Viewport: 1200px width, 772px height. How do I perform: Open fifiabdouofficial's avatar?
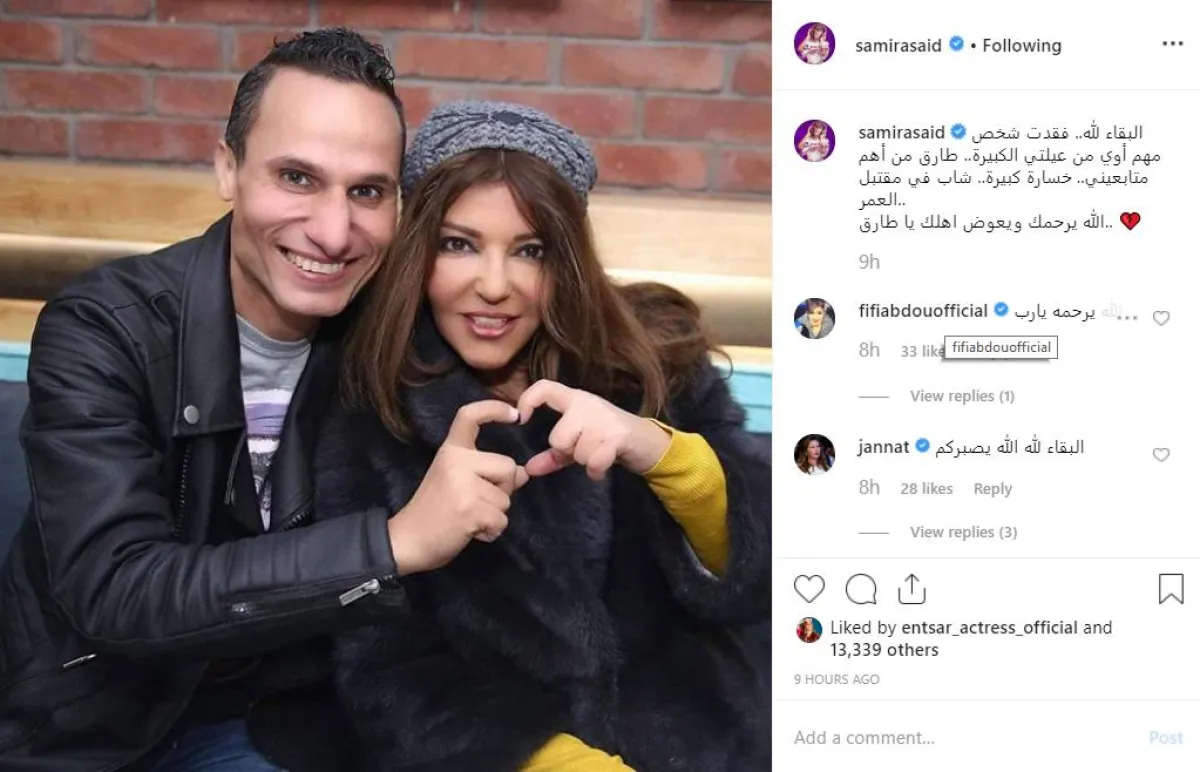point(815,318)
